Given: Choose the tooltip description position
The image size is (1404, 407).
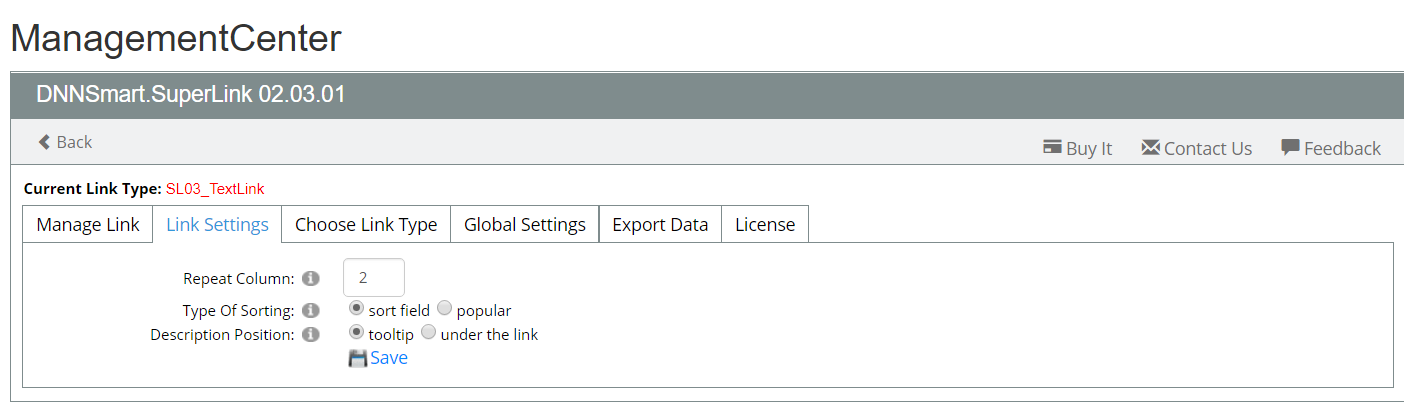Looking at the screenshot, I should click(356, 333).
